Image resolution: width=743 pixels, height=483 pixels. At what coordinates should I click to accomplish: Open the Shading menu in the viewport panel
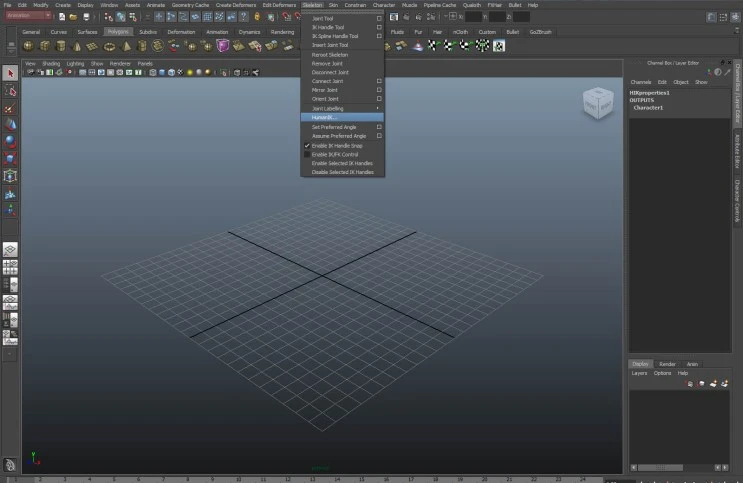point(50,63)
